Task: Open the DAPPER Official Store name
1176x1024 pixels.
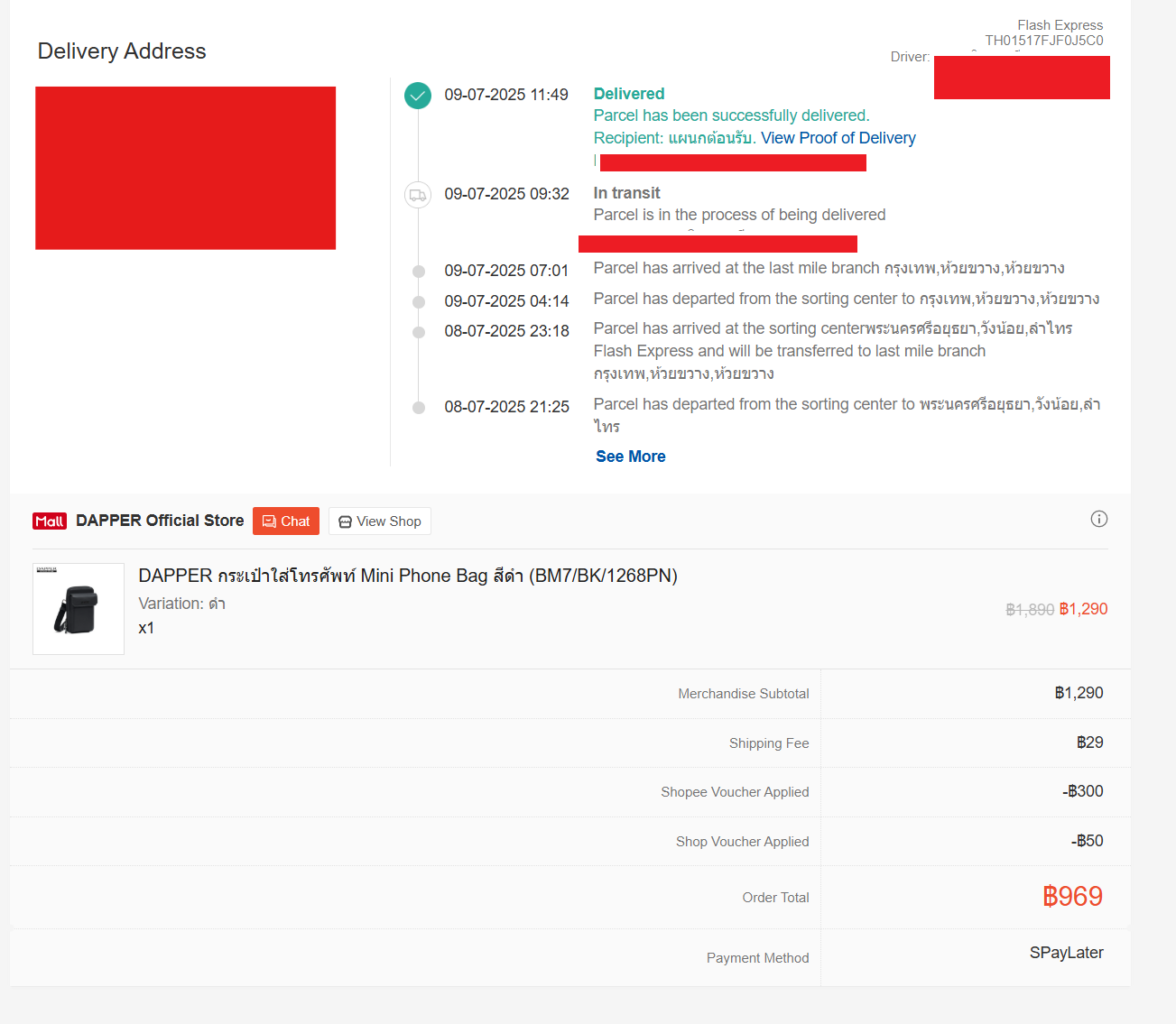Action: 160,521
